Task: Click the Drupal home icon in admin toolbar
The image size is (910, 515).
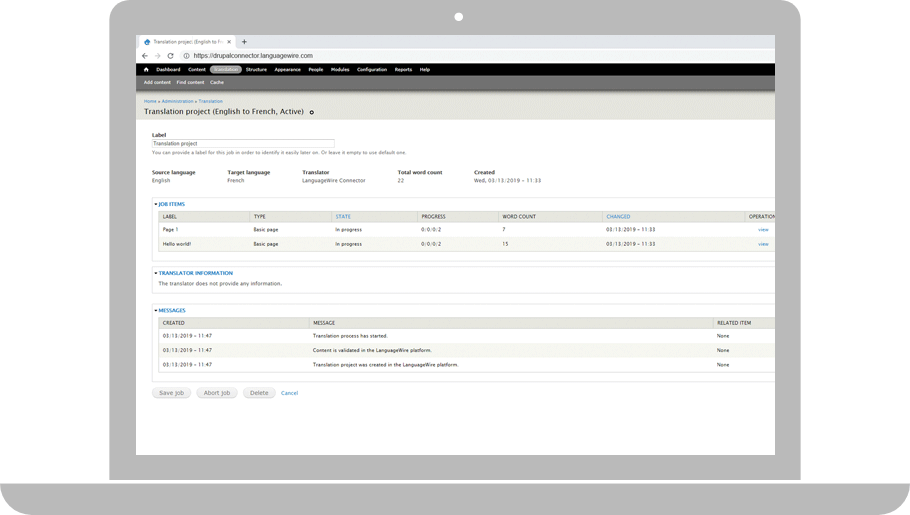Action: click(x=146, y=70)
